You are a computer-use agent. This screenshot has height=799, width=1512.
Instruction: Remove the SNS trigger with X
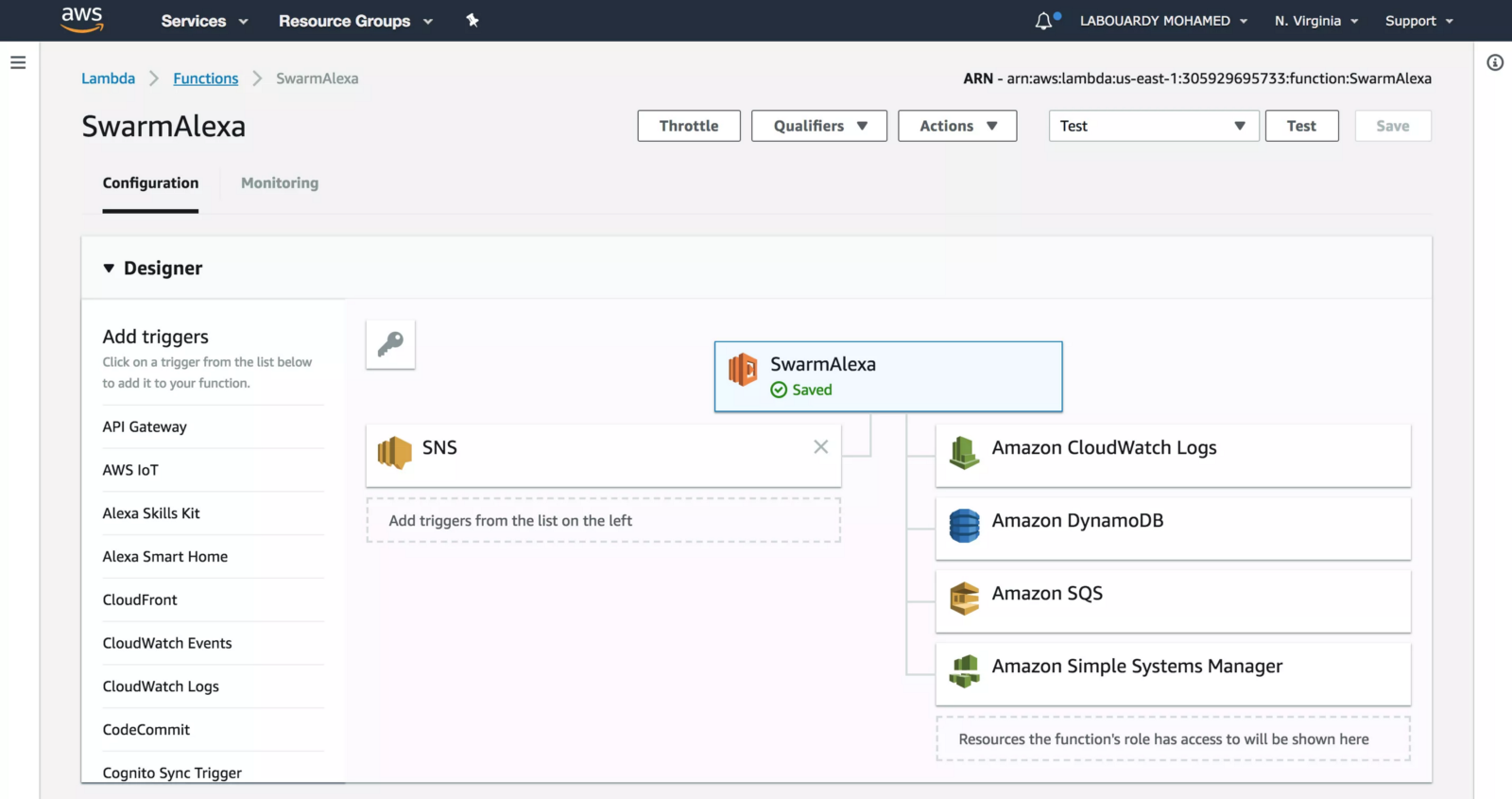[820, 447]
